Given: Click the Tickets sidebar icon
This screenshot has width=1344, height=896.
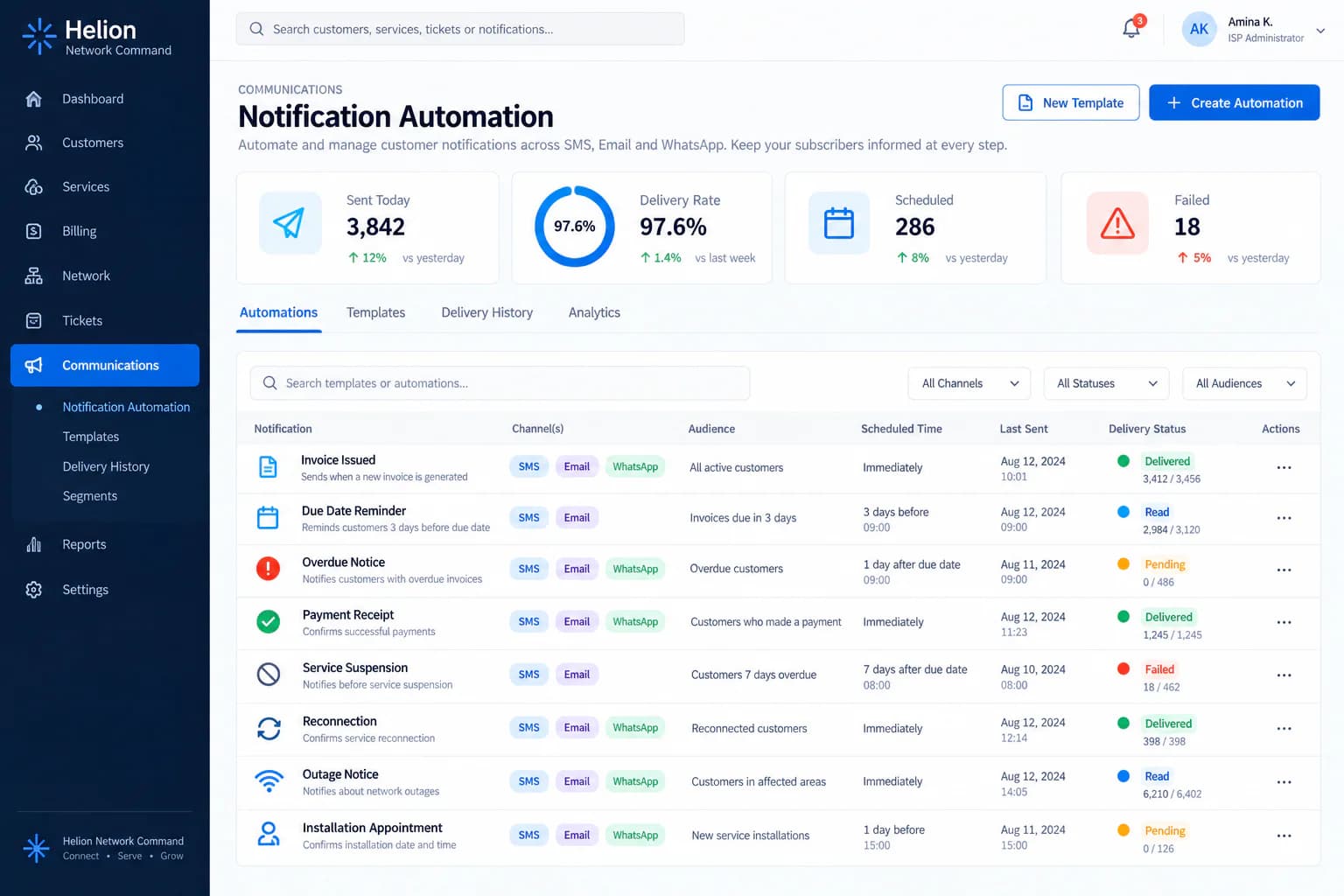Looking at the screenshot, I should click(34, 320).
